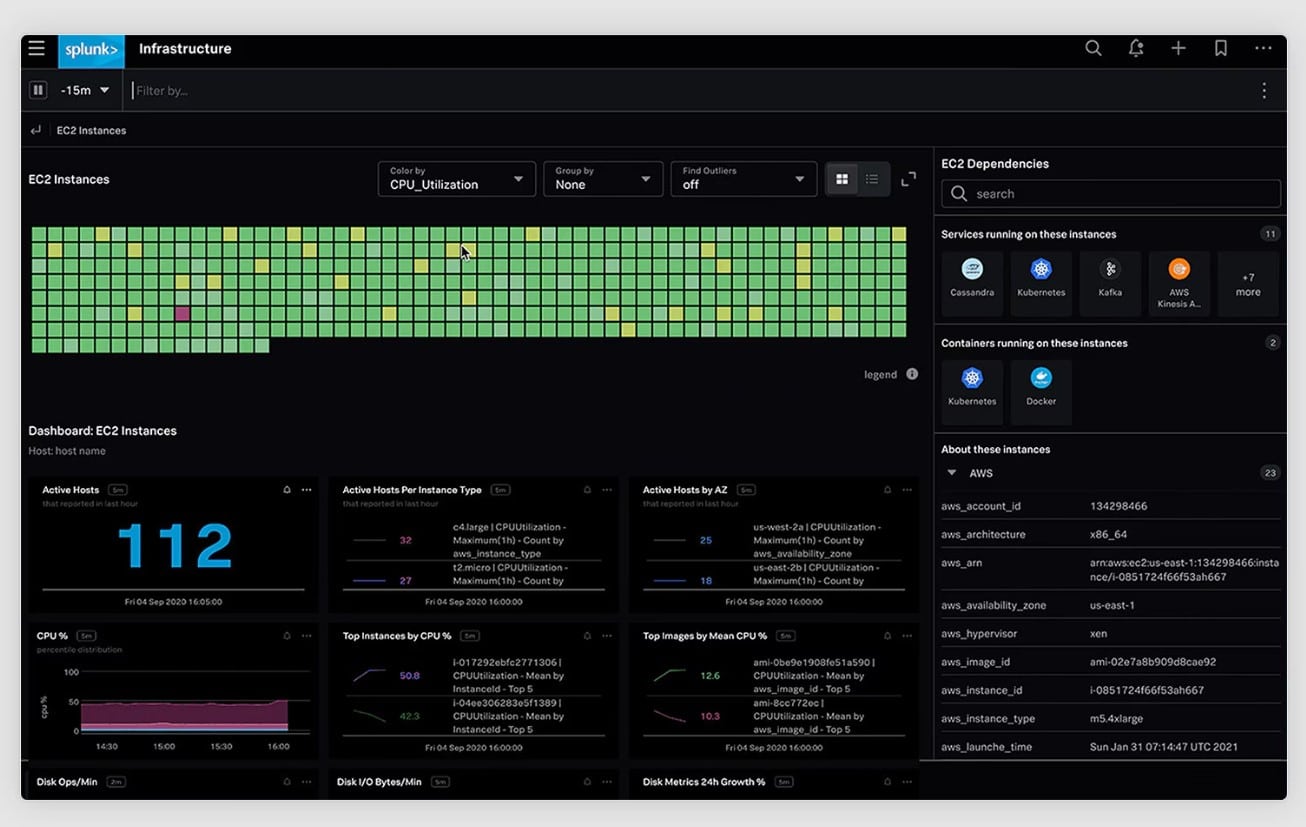This screenshot has width=1306, height=827.
Task: Go back using the breadcrumb arrow
Action: point(36,130)
